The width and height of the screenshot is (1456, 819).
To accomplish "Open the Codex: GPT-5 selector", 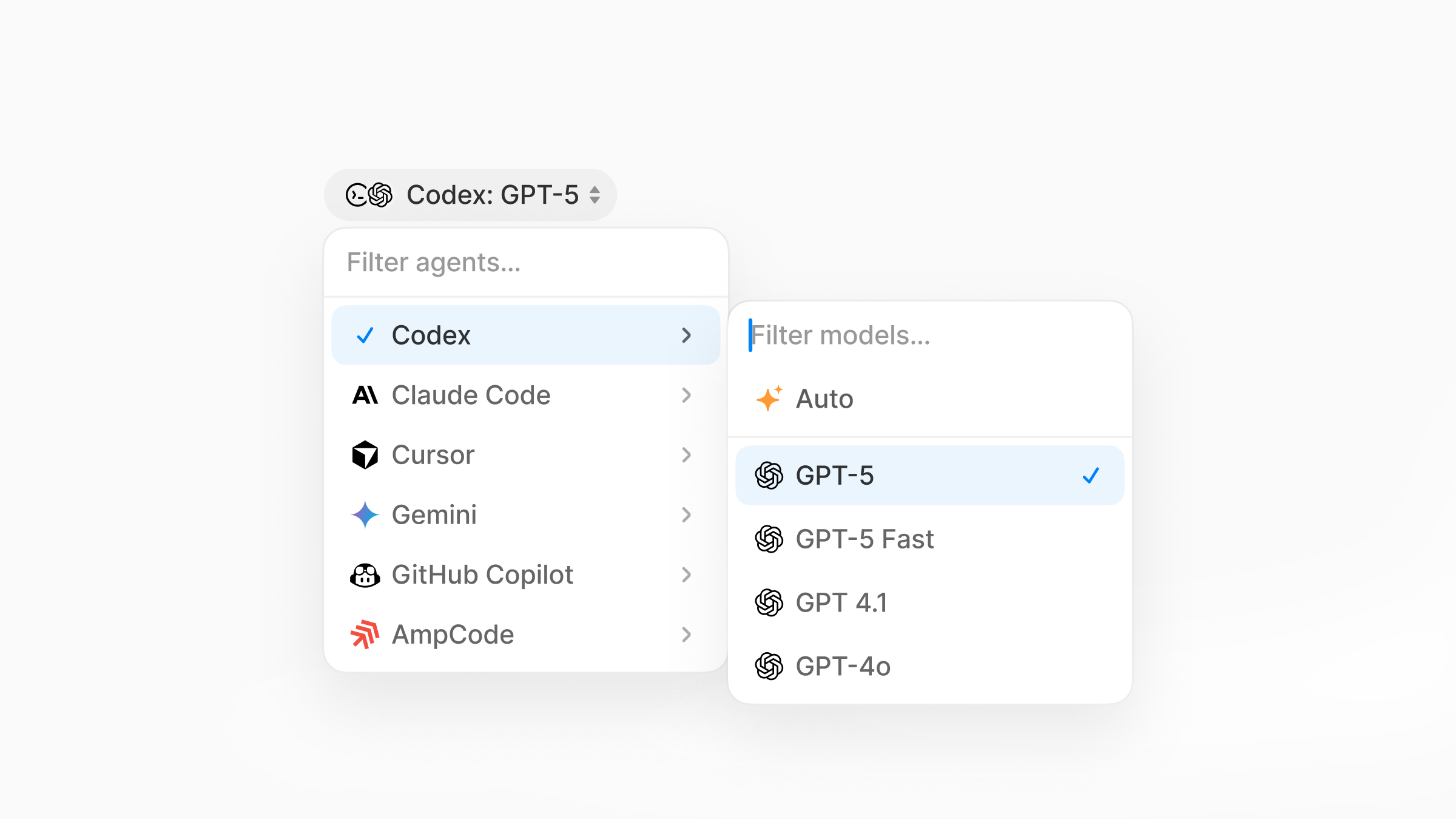I will [470, 194].
